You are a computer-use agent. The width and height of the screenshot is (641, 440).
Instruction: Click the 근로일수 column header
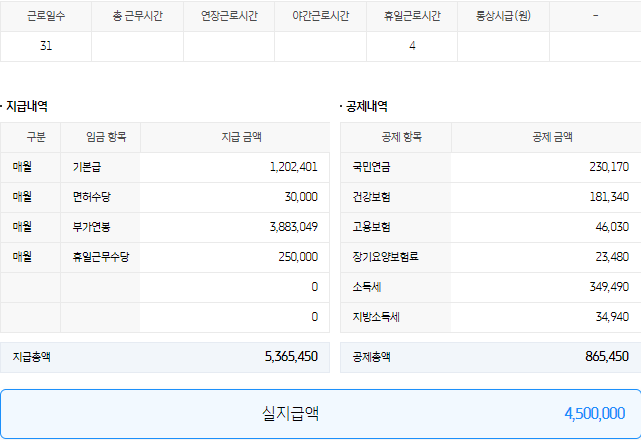coord(46,16)
